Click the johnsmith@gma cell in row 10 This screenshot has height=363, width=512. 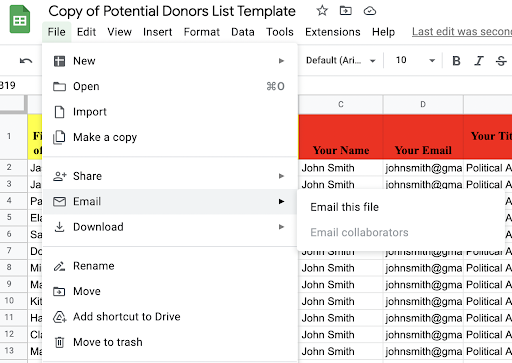pos(423,301)
